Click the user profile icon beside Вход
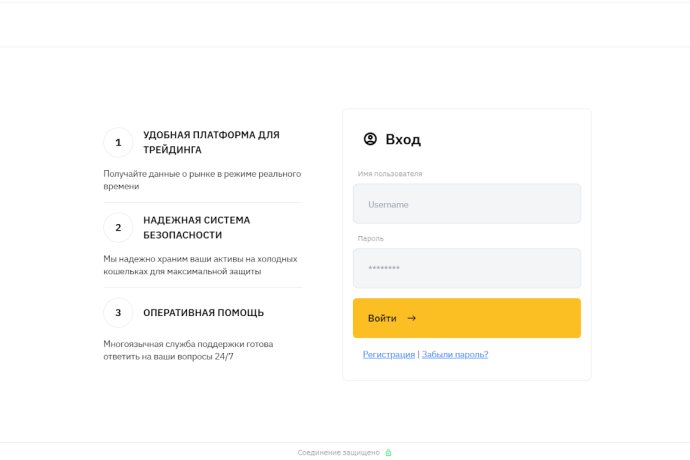Viewport: 690px width, 460px height. pos(370,139)
